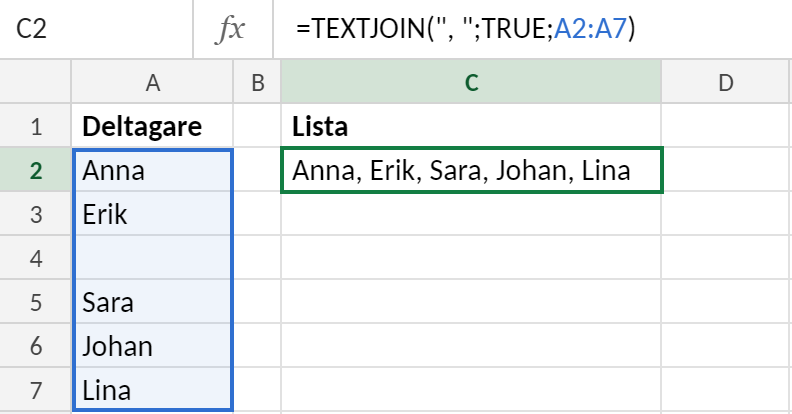Select the cell containing Lina
The height and width of the screenshot is (414, 792).
[x=152, y=390]
